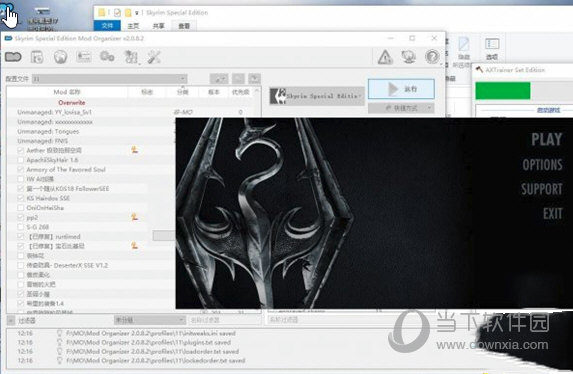Click the Update globe icon near warning icon
Viewport: 573px width, 374px height.
409,57
